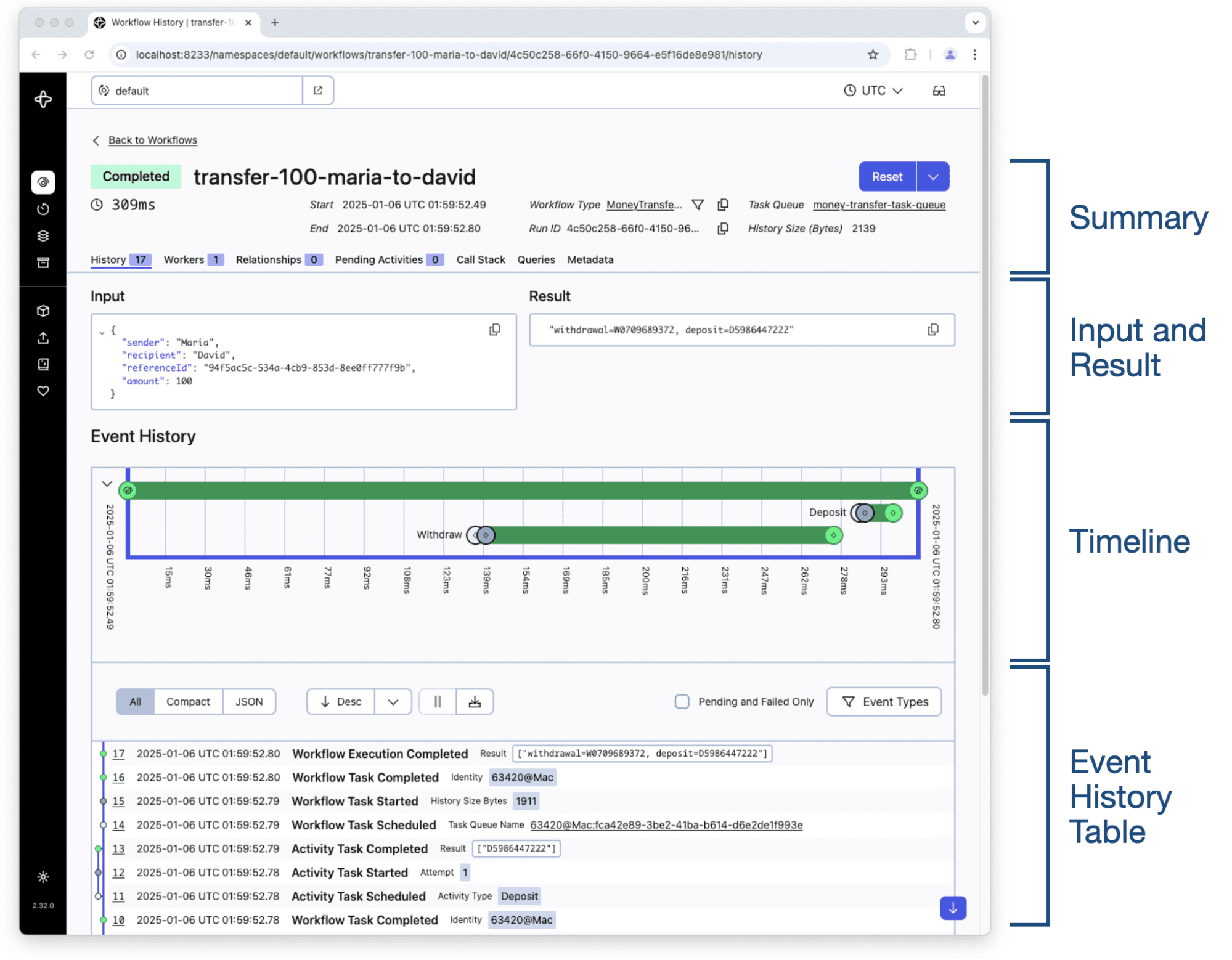
Task: Copy the workflow input JSON
Action: click(494, 330)
